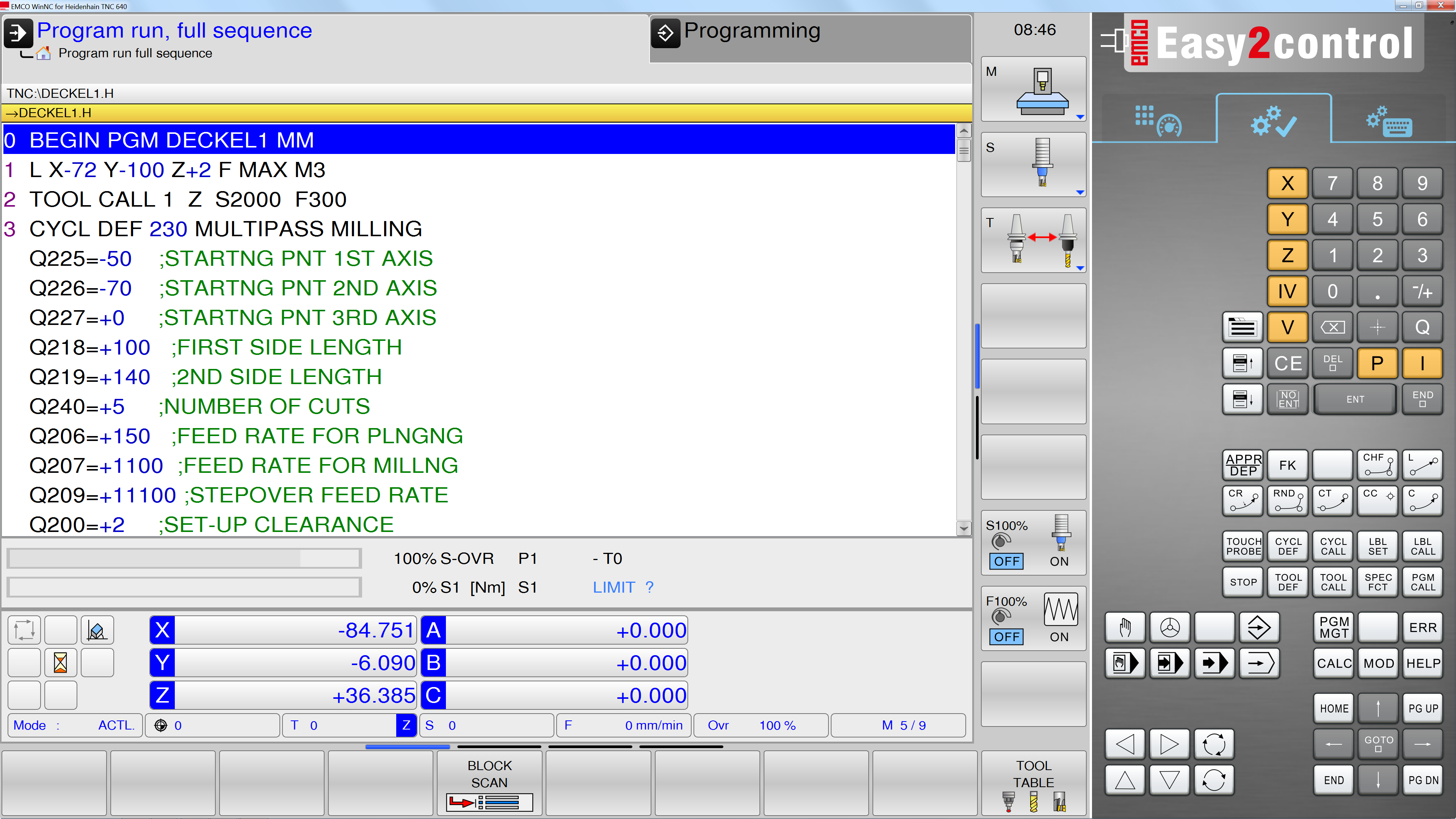Click the C circular path key

pyautogui.click(x=1422, y=501)
